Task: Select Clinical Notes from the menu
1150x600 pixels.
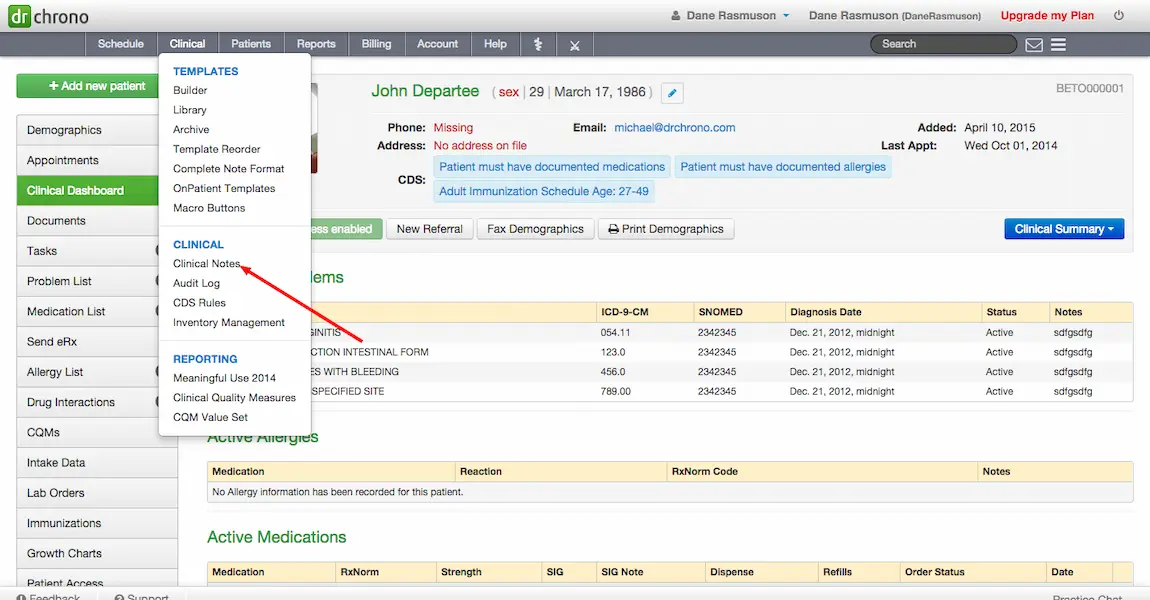Action: pos(207,263)
